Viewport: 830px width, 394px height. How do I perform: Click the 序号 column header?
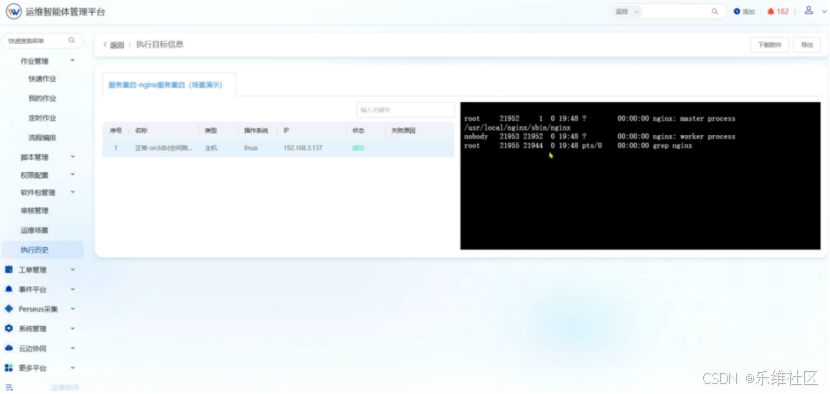tap(115, 131)
